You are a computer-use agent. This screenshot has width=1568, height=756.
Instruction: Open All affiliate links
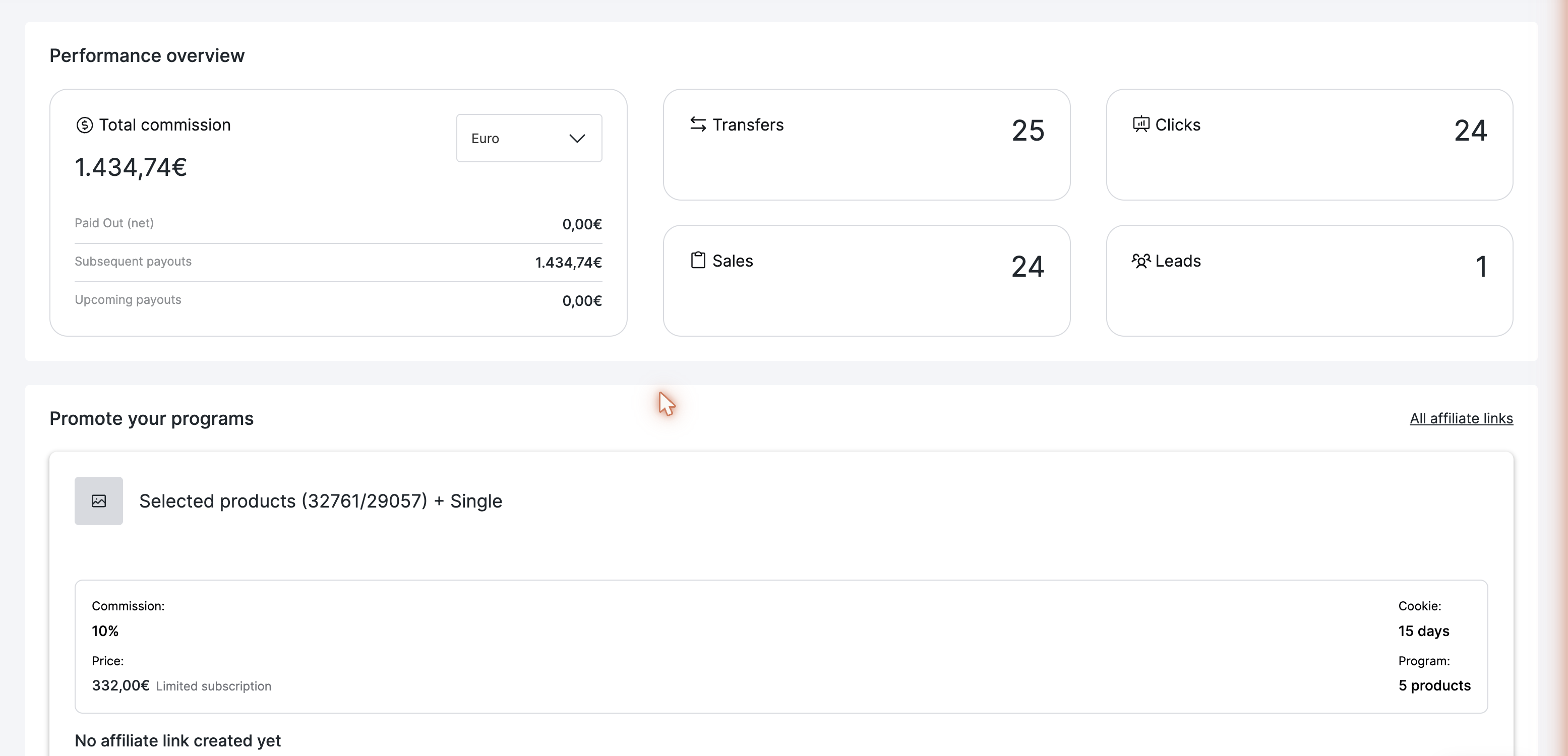(1461, 418)
